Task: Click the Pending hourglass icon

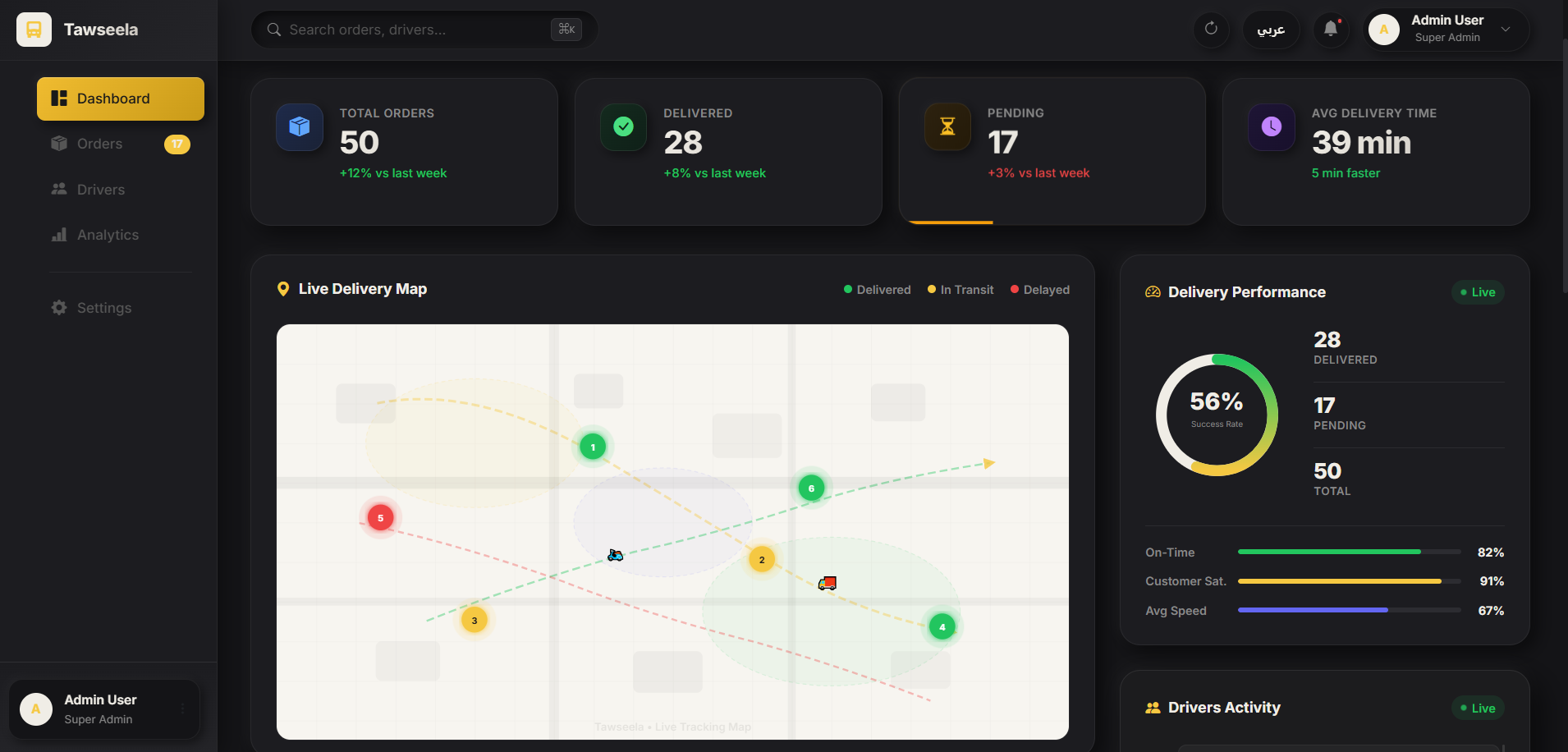Action: (x=947, y=126)
